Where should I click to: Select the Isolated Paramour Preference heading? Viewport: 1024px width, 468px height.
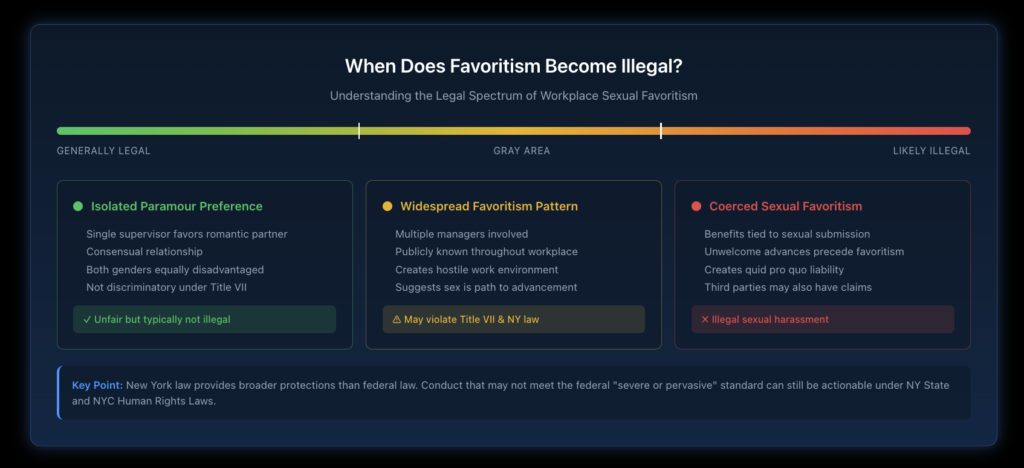click(177, 207)
